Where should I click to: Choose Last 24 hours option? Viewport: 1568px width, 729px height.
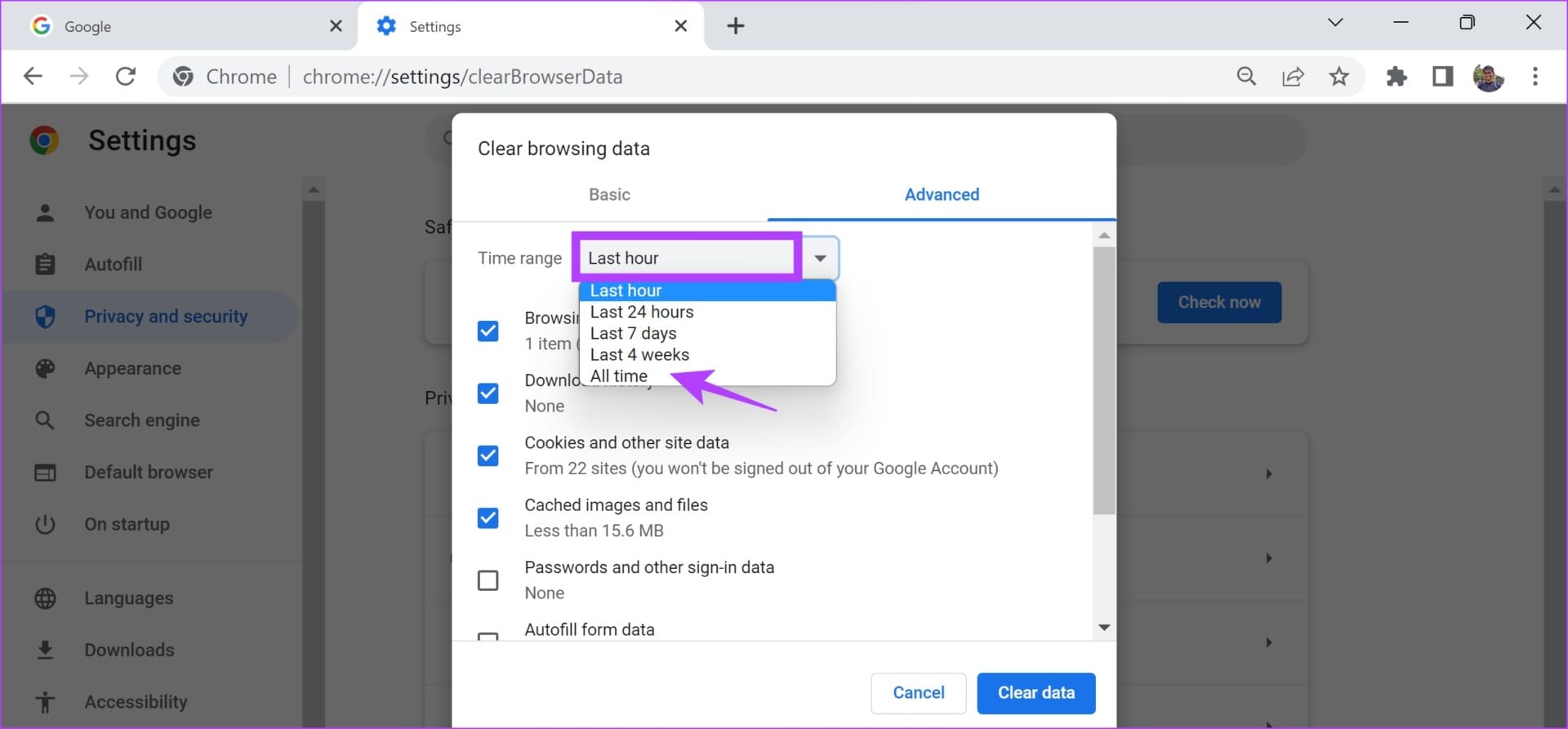[642, 312]
